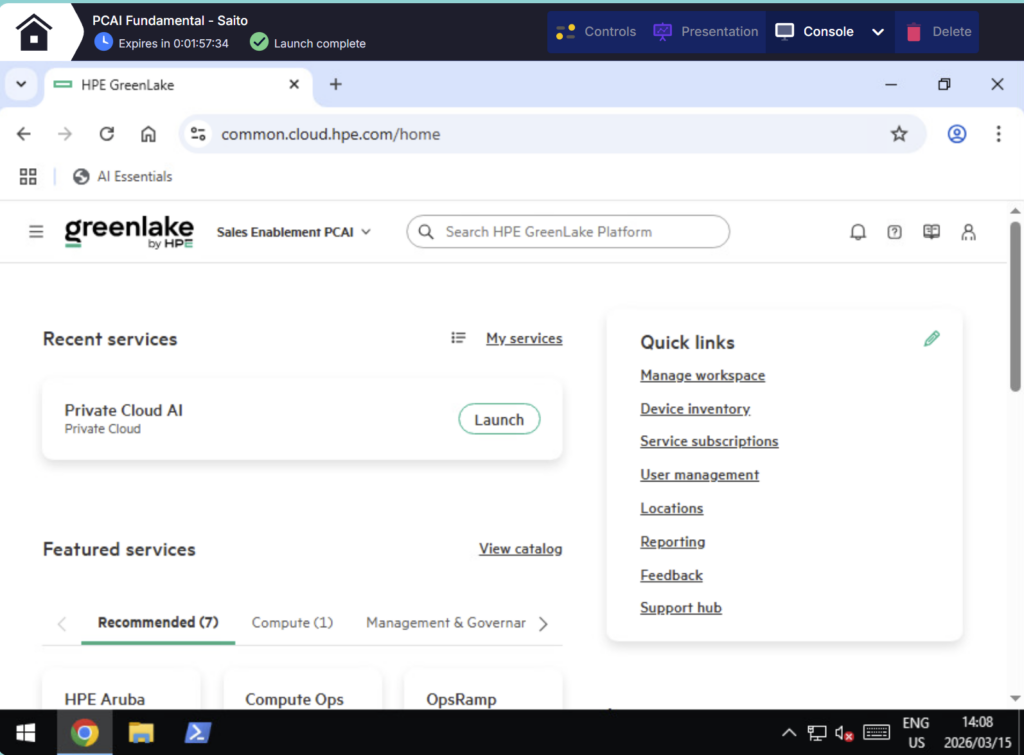1024x755 pixels.
Task: Switch to the Compute (1) tab
Action: tap(292, 623)
